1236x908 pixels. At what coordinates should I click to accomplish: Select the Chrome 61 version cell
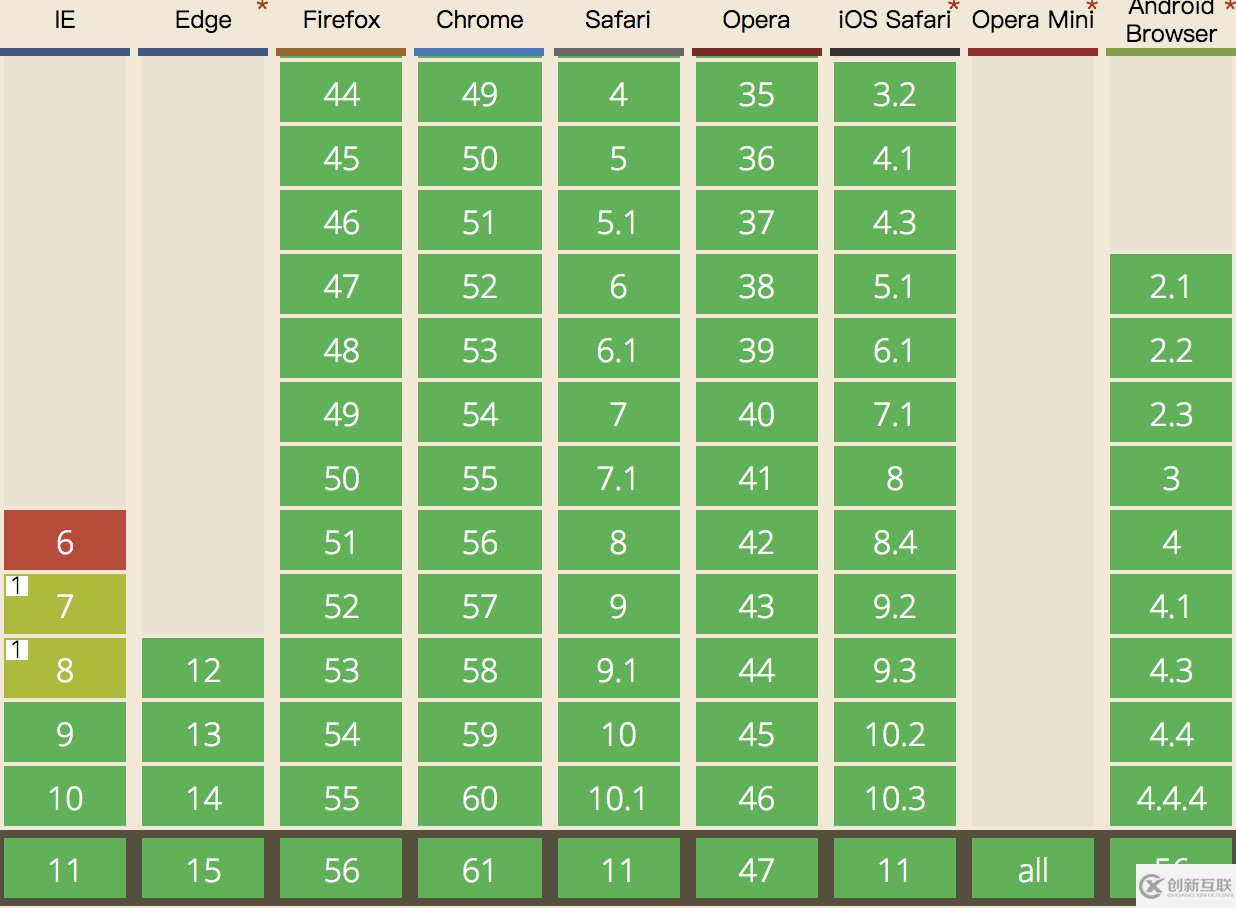point(479,869)
